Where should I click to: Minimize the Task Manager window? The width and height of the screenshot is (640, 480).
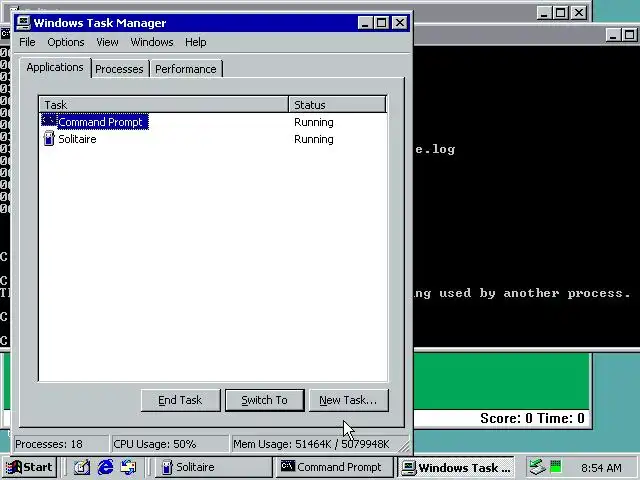(x=366, y=23)
